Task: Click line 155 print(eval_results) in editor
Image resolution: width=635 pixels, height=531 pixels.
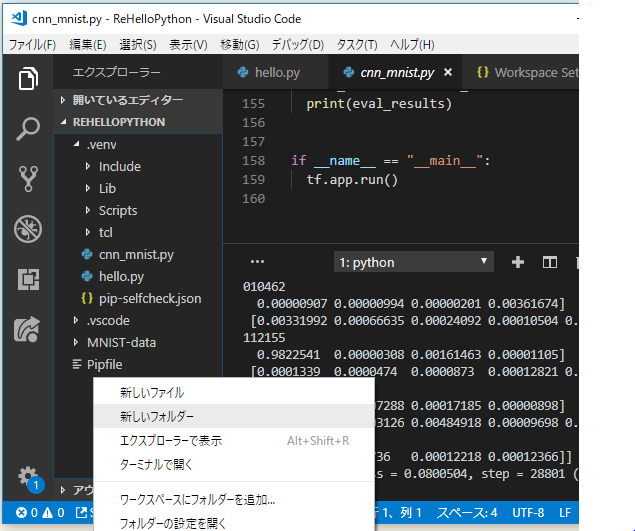Action: coord(379,104)
